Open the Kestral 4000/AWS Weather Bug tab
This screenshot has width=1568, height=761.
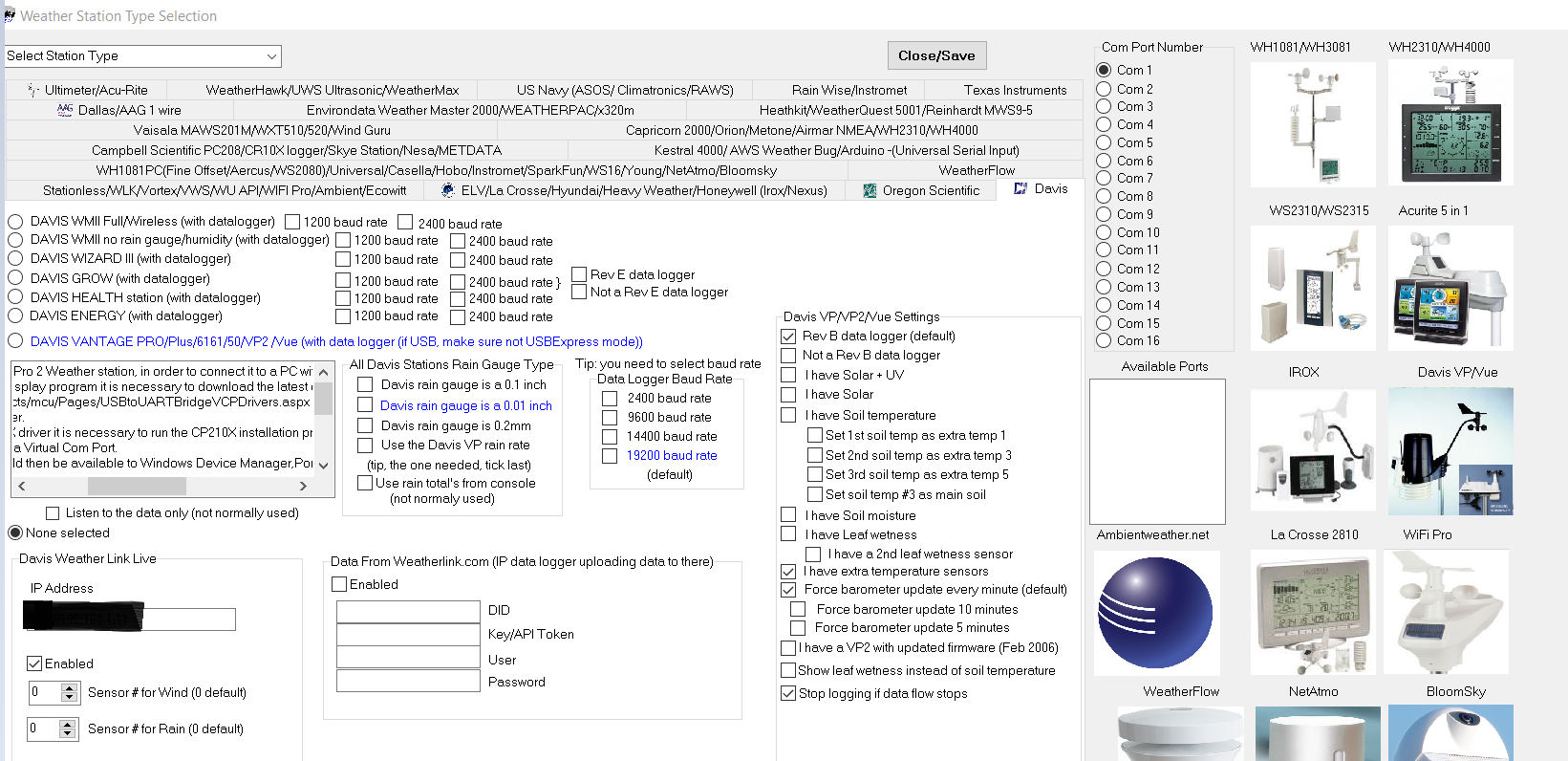coord(836,150)
